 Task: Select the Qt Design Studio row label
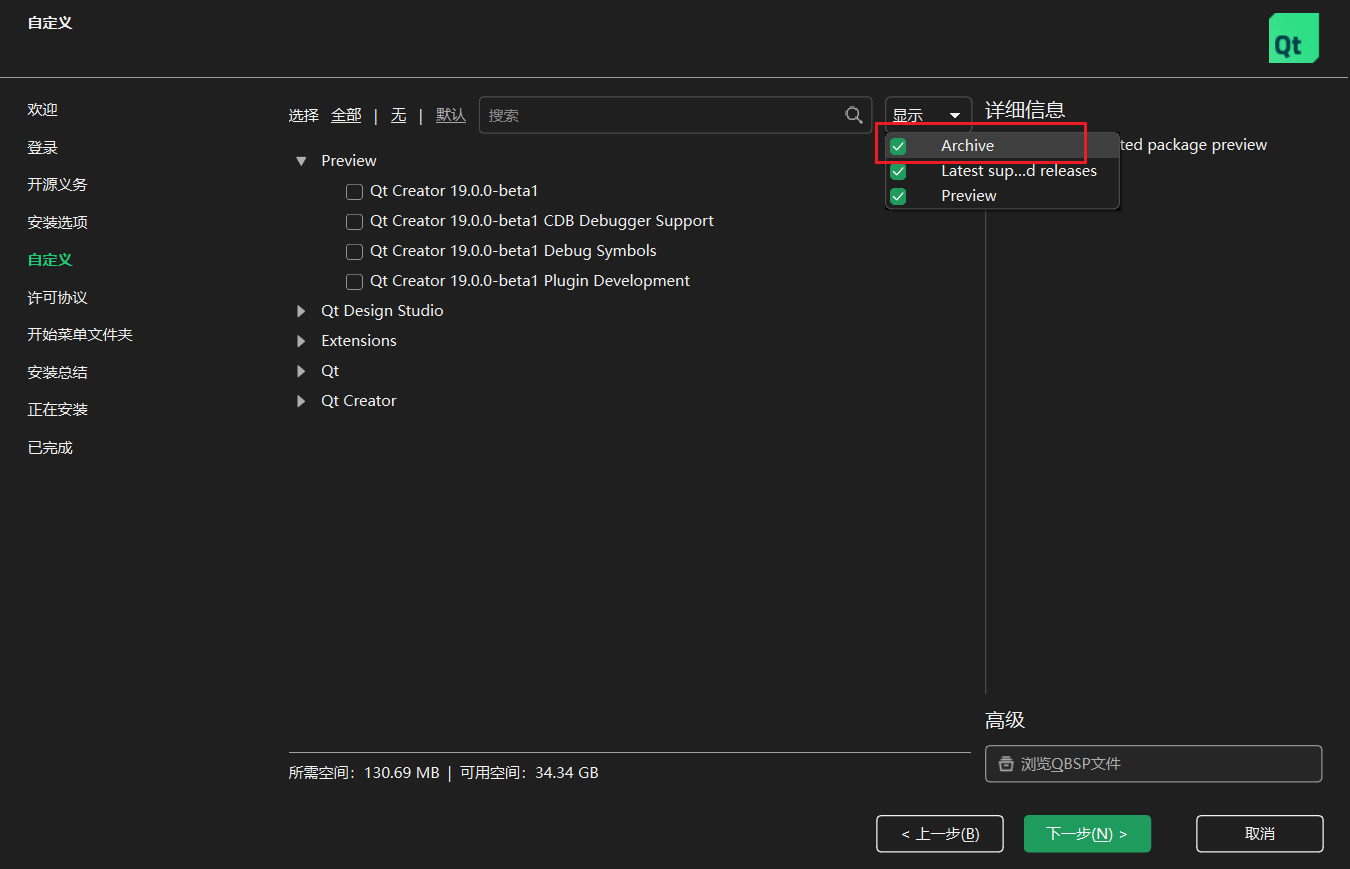(x=382, y=311)
